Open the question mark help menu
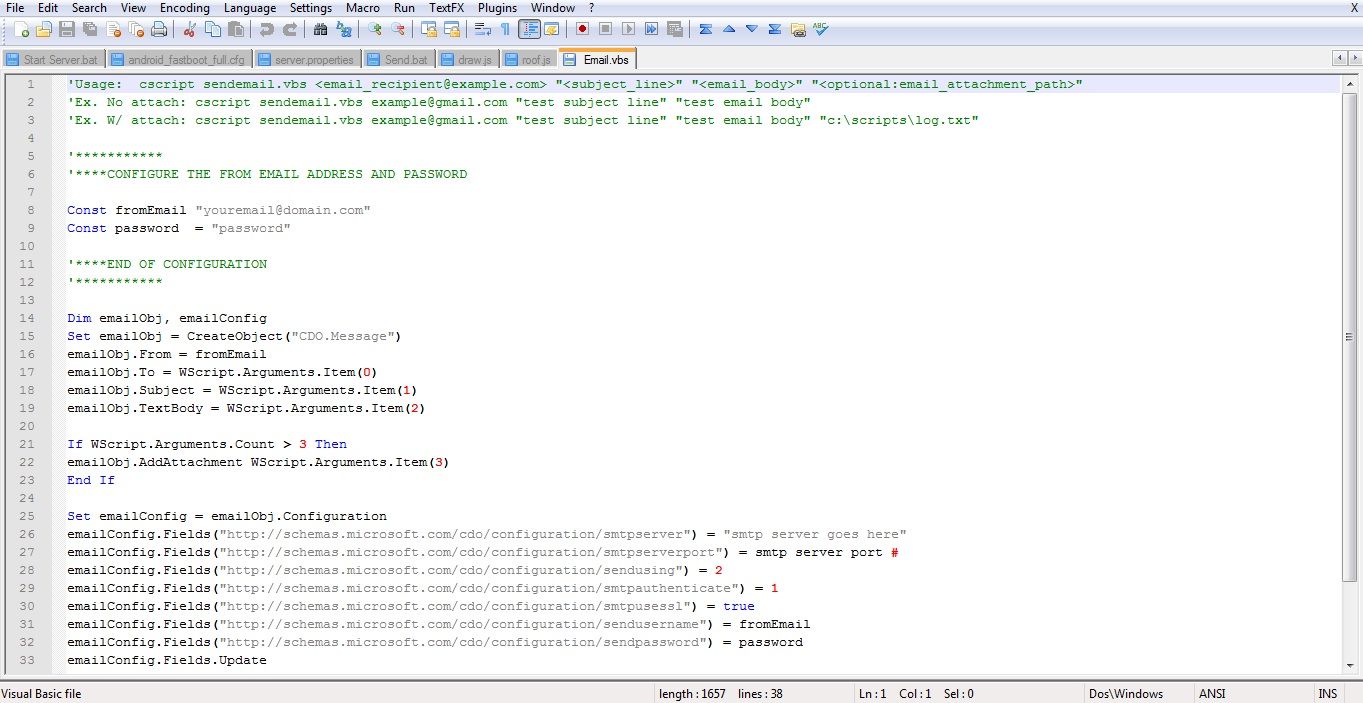 pyautogui.click(x=591, y=8)
